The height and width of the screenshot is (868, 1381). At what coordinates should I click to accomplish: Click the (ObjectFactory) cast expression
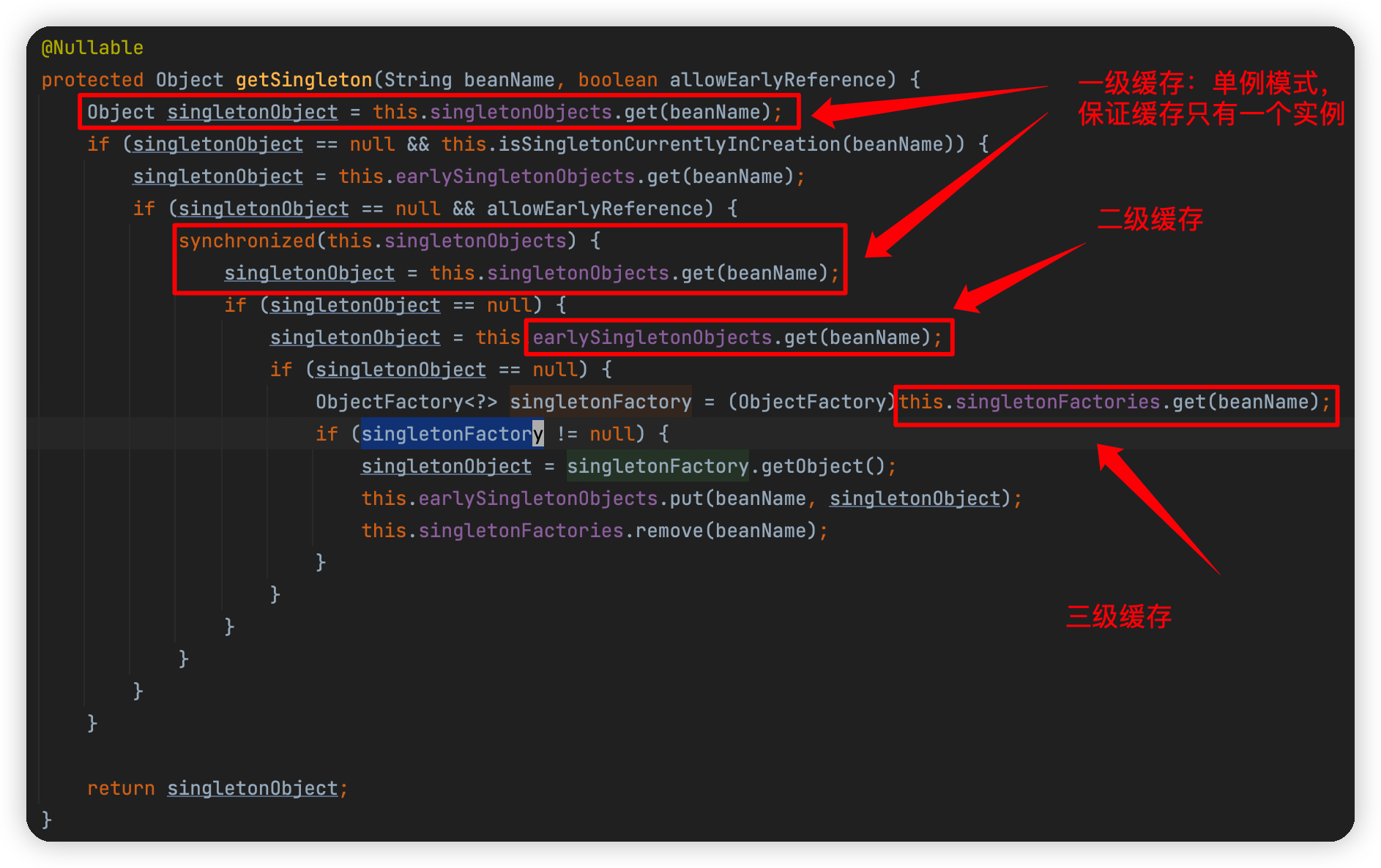click(812, 402)
